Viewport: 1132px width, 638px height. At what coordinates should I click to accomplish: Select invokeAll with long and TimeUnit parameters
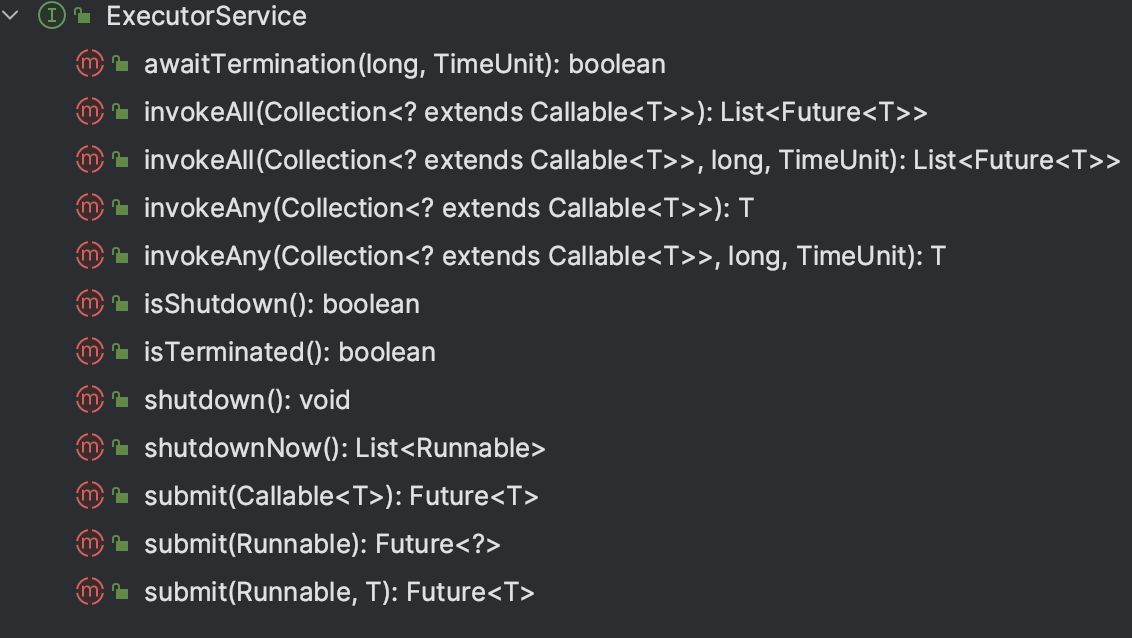click(x=631, y=160)
